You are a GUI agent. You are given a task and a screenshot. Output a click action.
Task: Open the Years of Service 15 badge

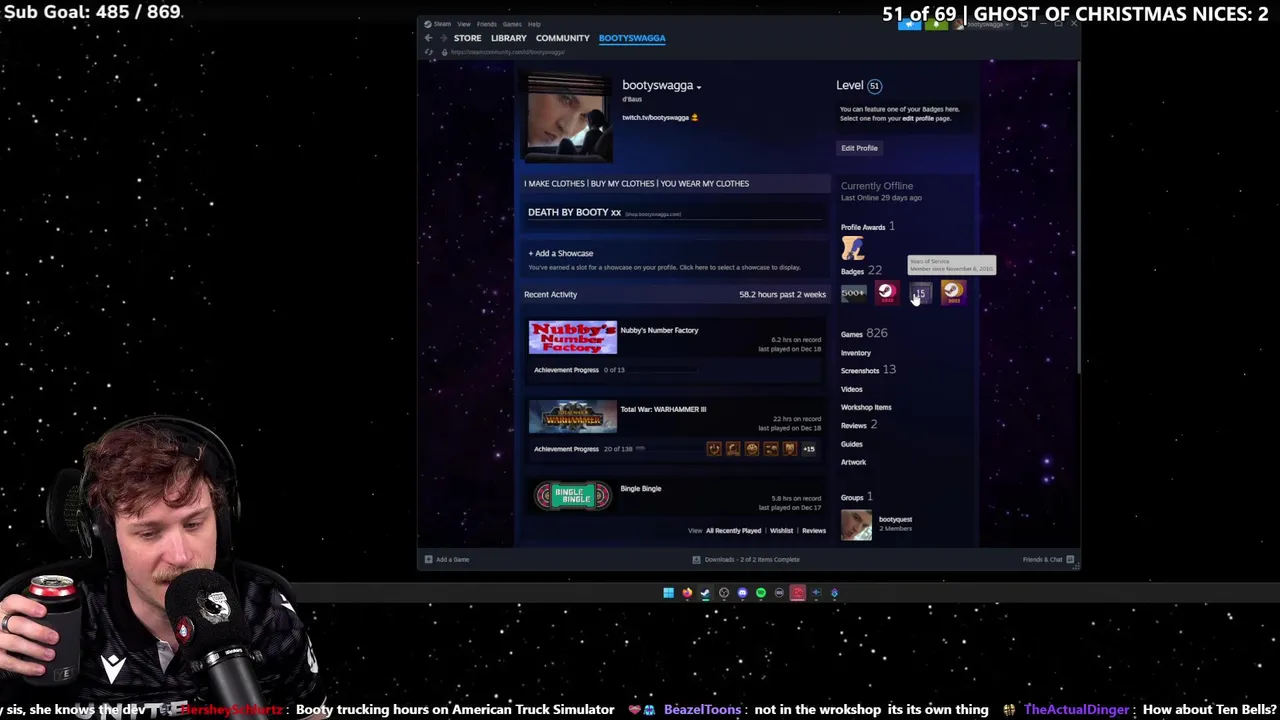tap(920, 292)
